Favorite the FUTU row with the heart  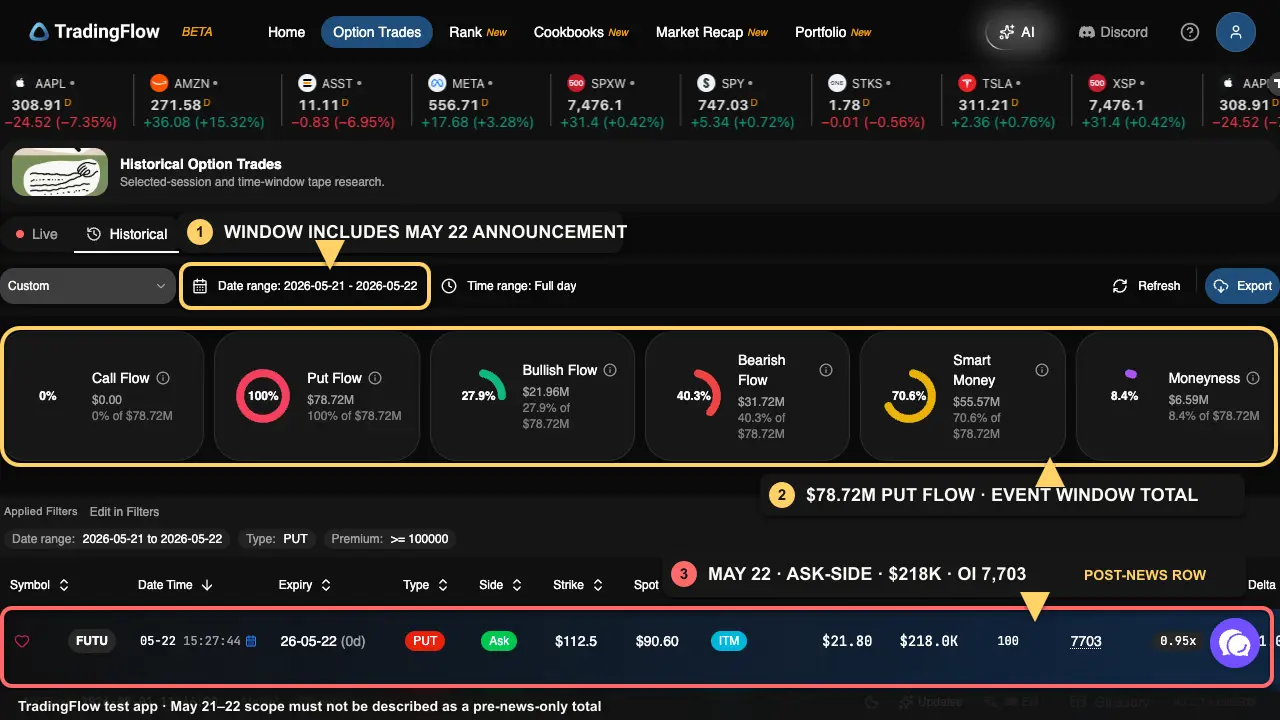(22, 641)
